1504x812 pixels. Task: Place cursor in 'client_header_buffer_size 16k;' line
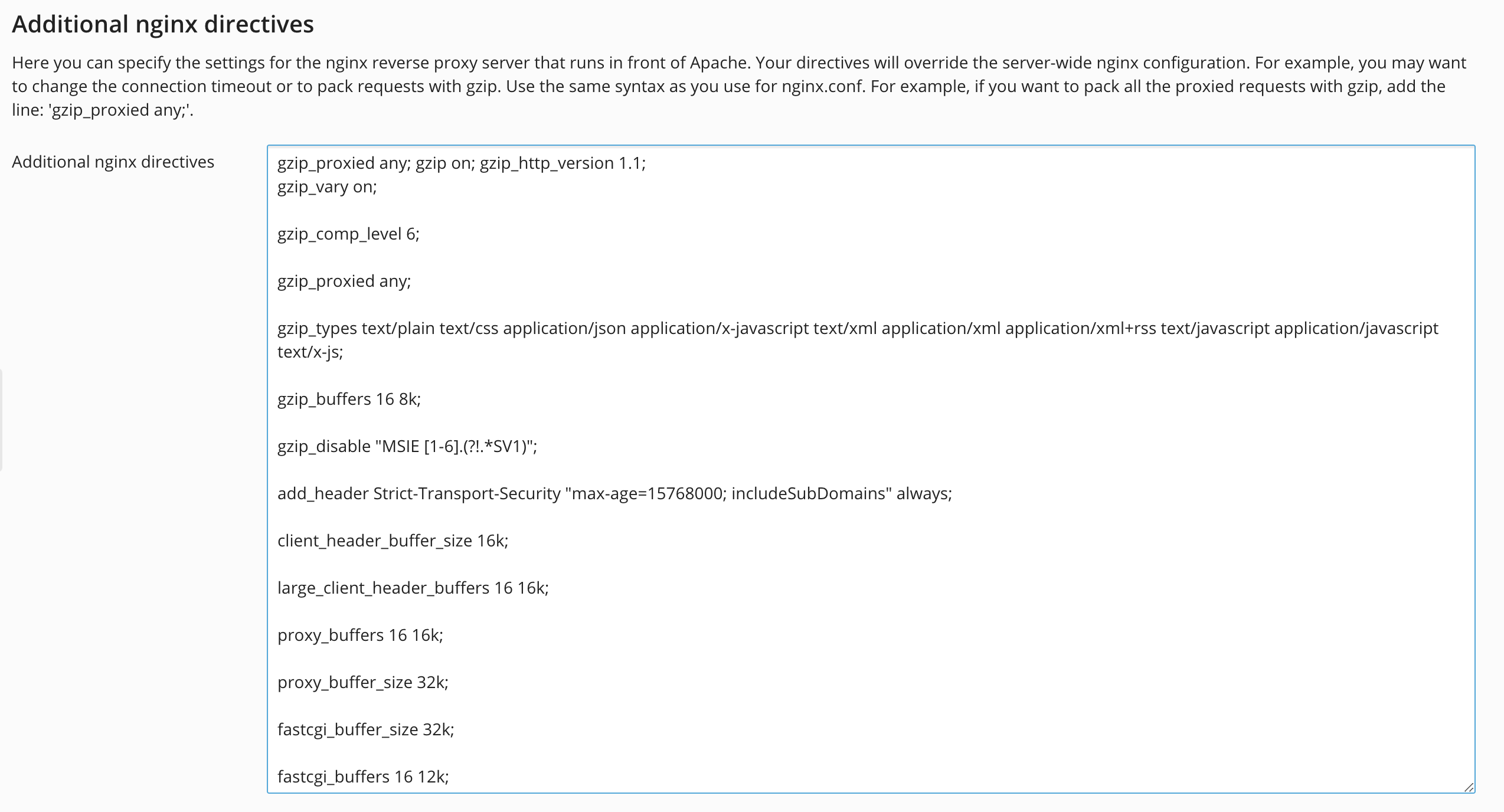pyautogui.click(x=393, y=541)
